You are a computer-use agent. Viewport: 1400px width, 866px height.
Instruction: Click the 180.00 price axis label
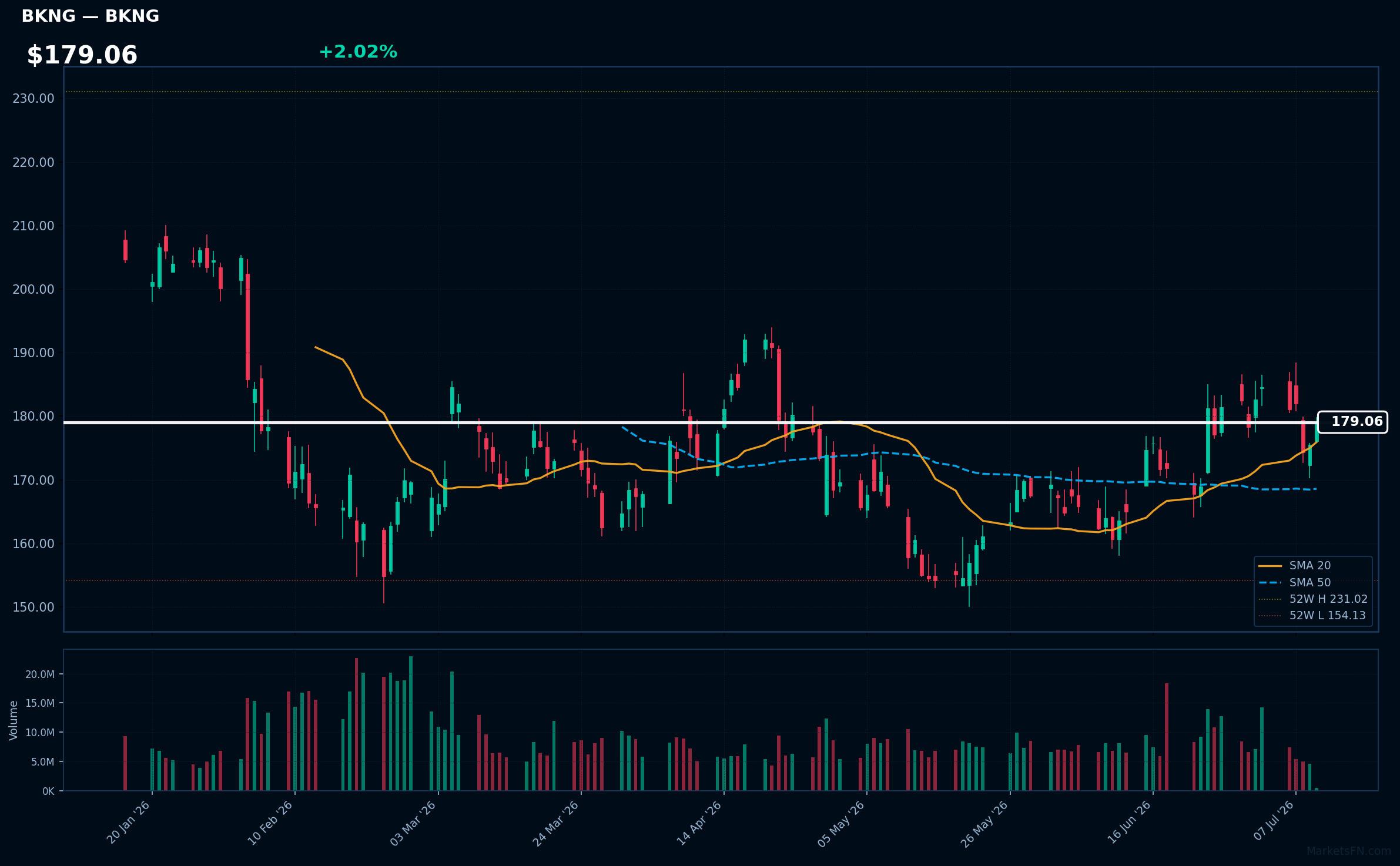(34, 417)
